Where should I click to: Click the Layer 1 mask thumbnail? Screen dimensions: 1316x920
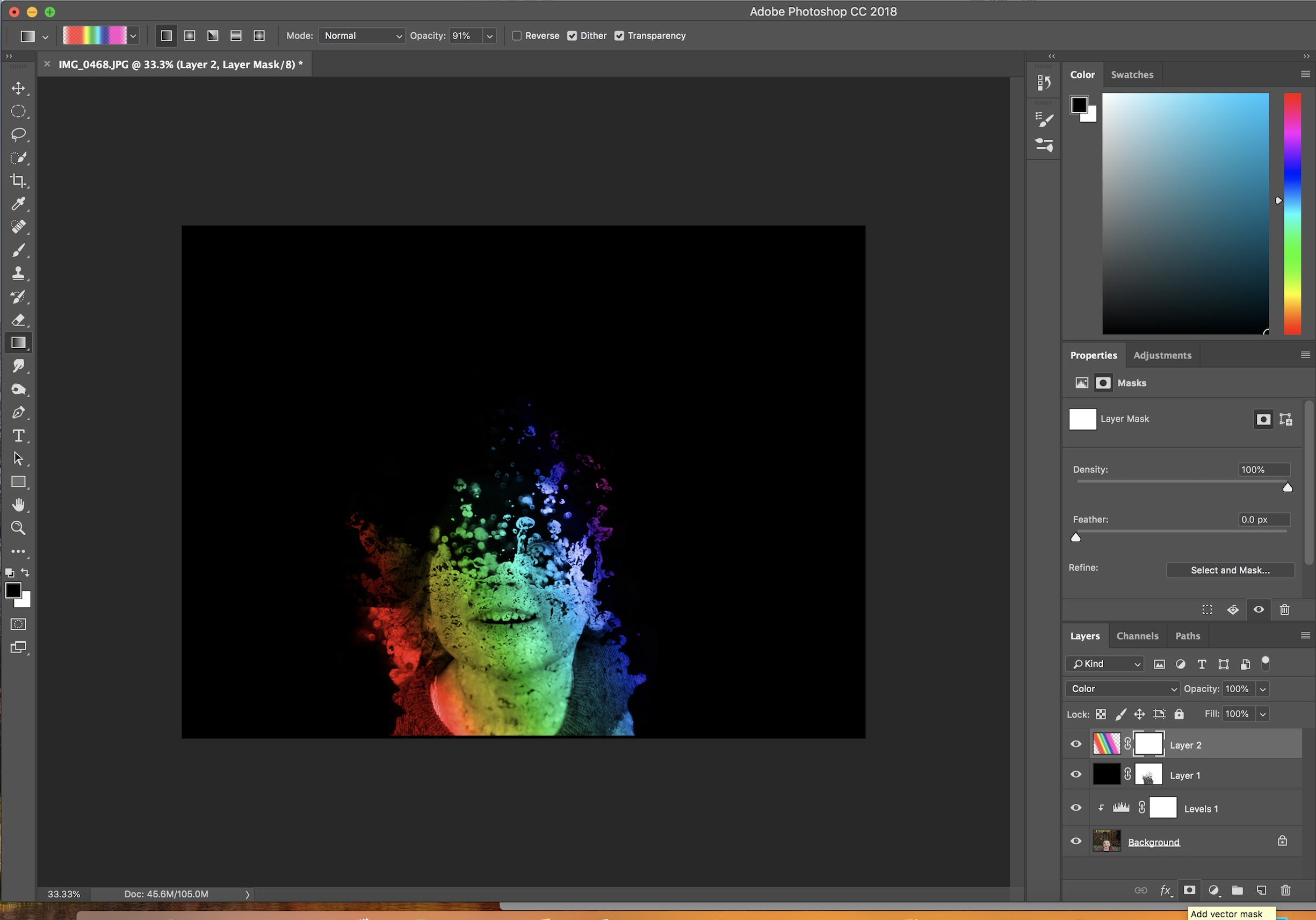[1148, 775]
